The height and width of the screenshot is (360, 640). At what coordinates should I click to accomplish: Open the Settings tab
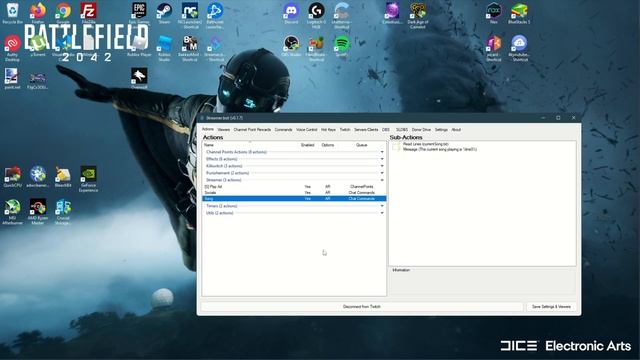click(441, 129)
